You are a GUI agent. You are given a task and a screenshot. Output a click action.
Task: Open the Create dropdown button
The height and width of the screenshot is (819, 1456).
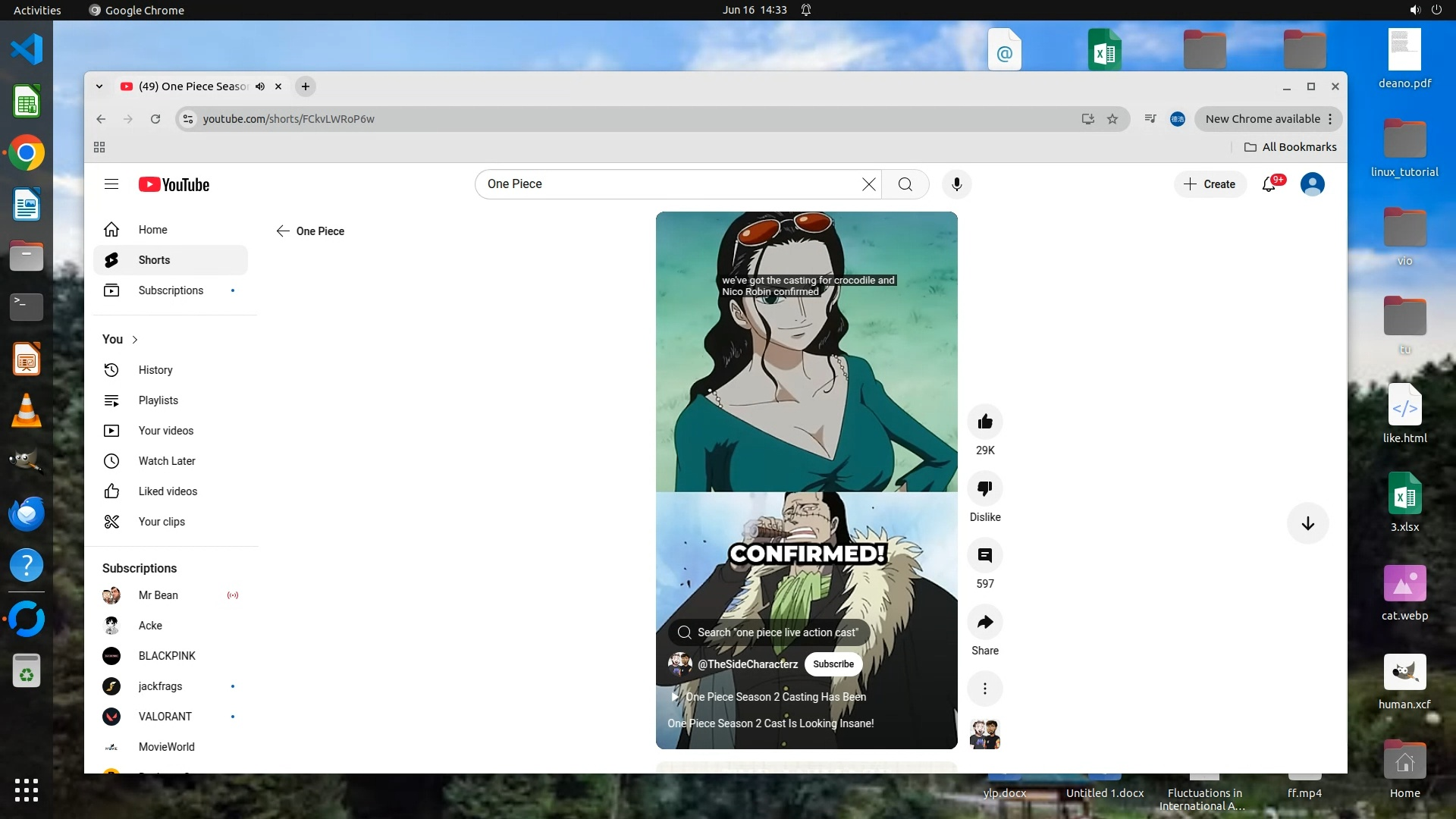(1210, 184)
